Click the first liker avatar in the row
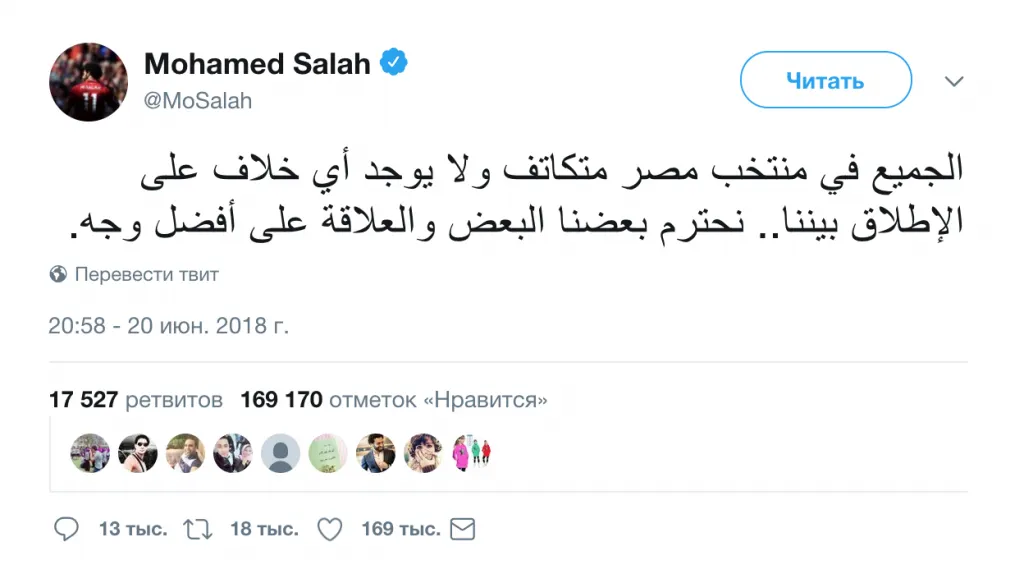 tap(90, 453)
